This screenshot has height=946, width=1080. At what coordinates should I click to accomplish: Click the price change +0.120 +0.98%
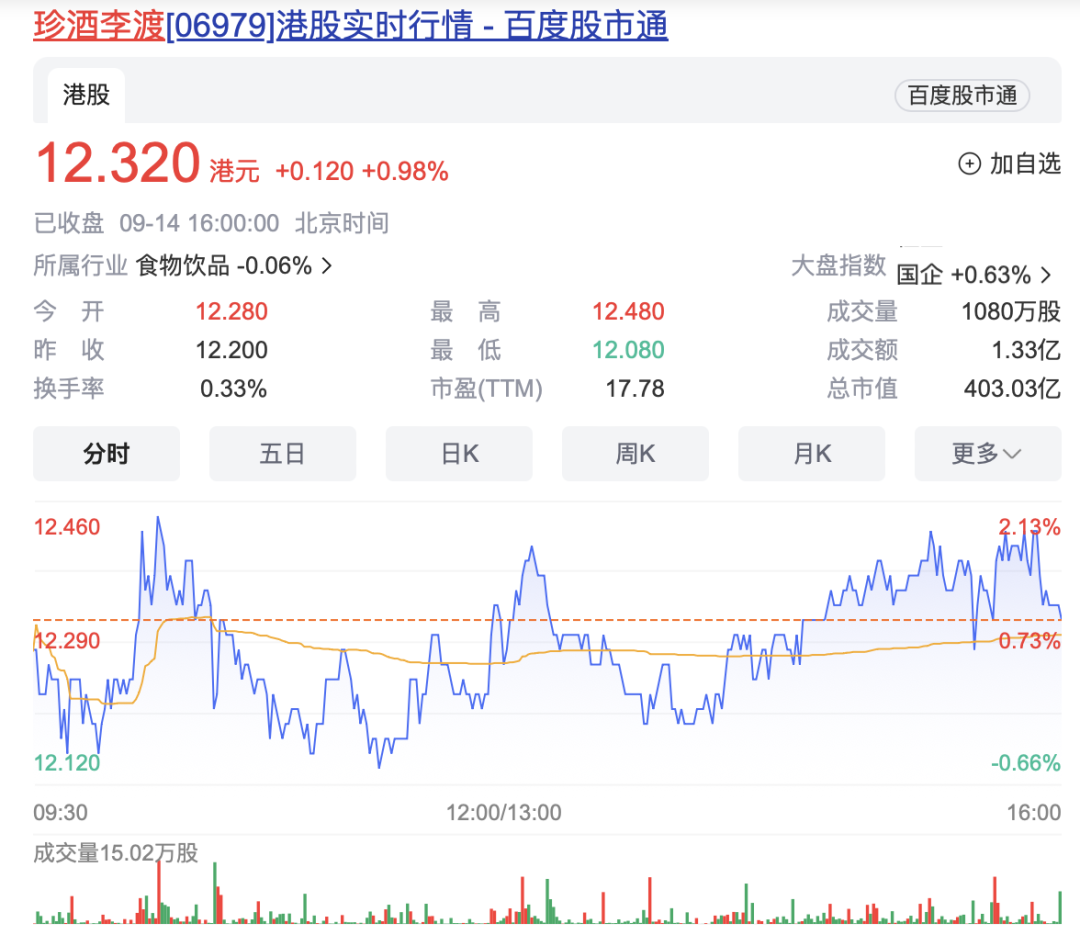click(x=362, y=171)
